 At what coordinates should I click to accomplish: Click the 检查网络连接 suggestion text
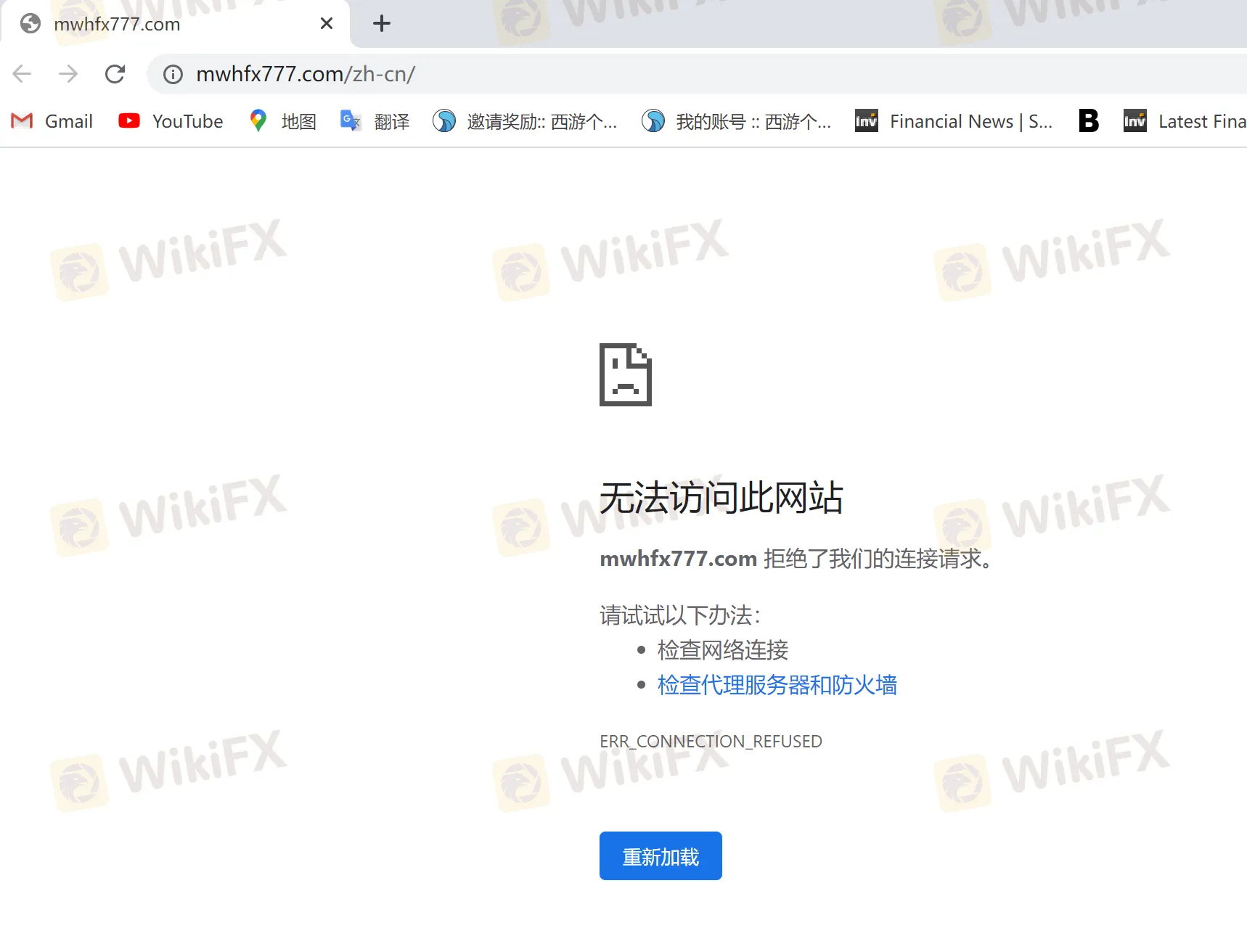(723, 650)
